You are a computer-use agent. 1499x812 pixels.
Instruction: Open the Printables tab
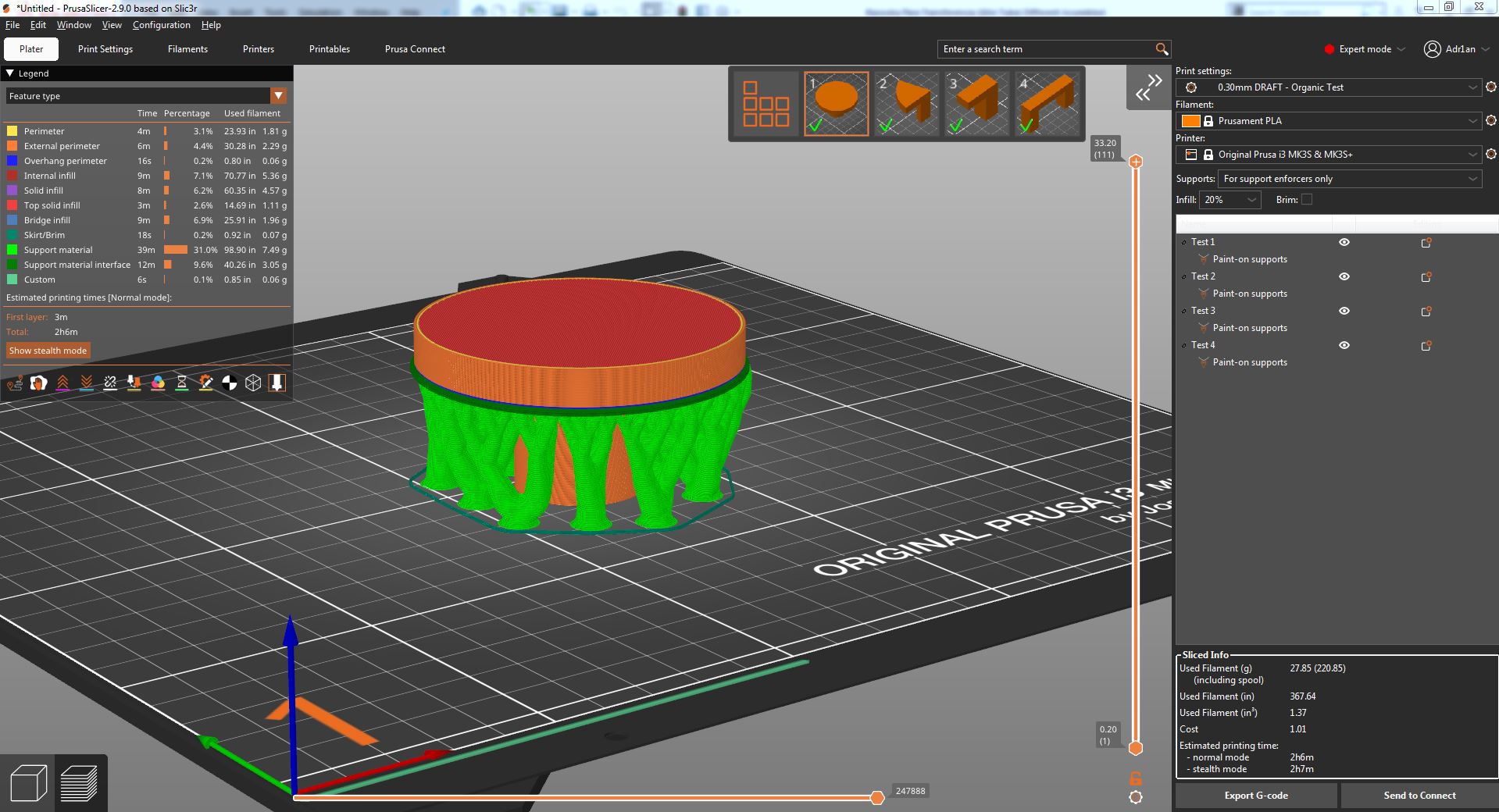click(330, 49)
